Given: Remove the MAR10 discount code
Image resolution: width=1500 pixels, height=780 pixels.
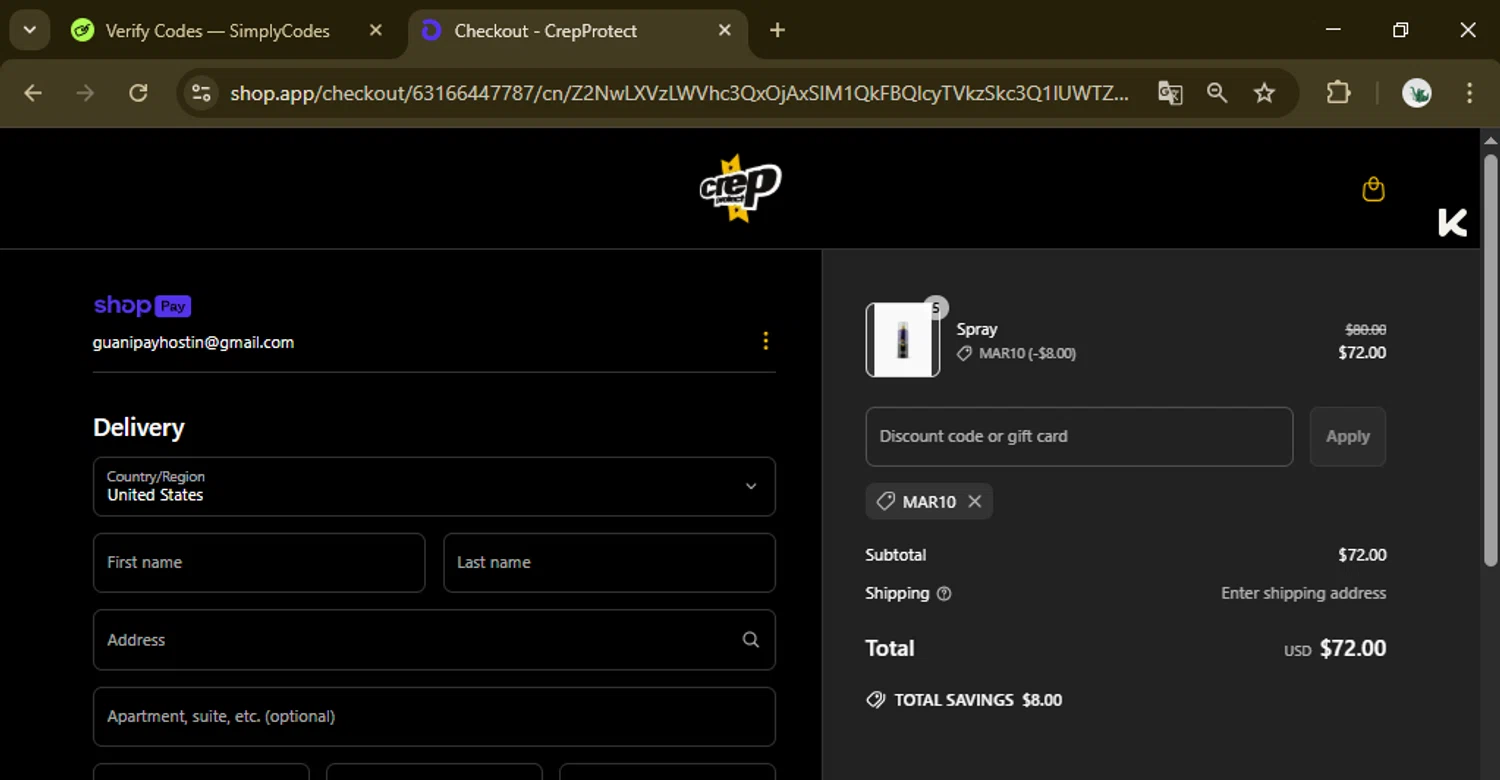Looking at the screenshot, I should [975, 502].
